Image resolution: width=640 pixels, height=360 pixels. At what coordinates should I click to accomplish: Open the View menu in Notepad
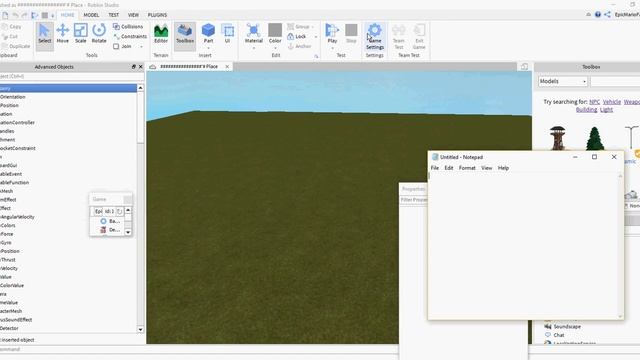coord(486,168)
